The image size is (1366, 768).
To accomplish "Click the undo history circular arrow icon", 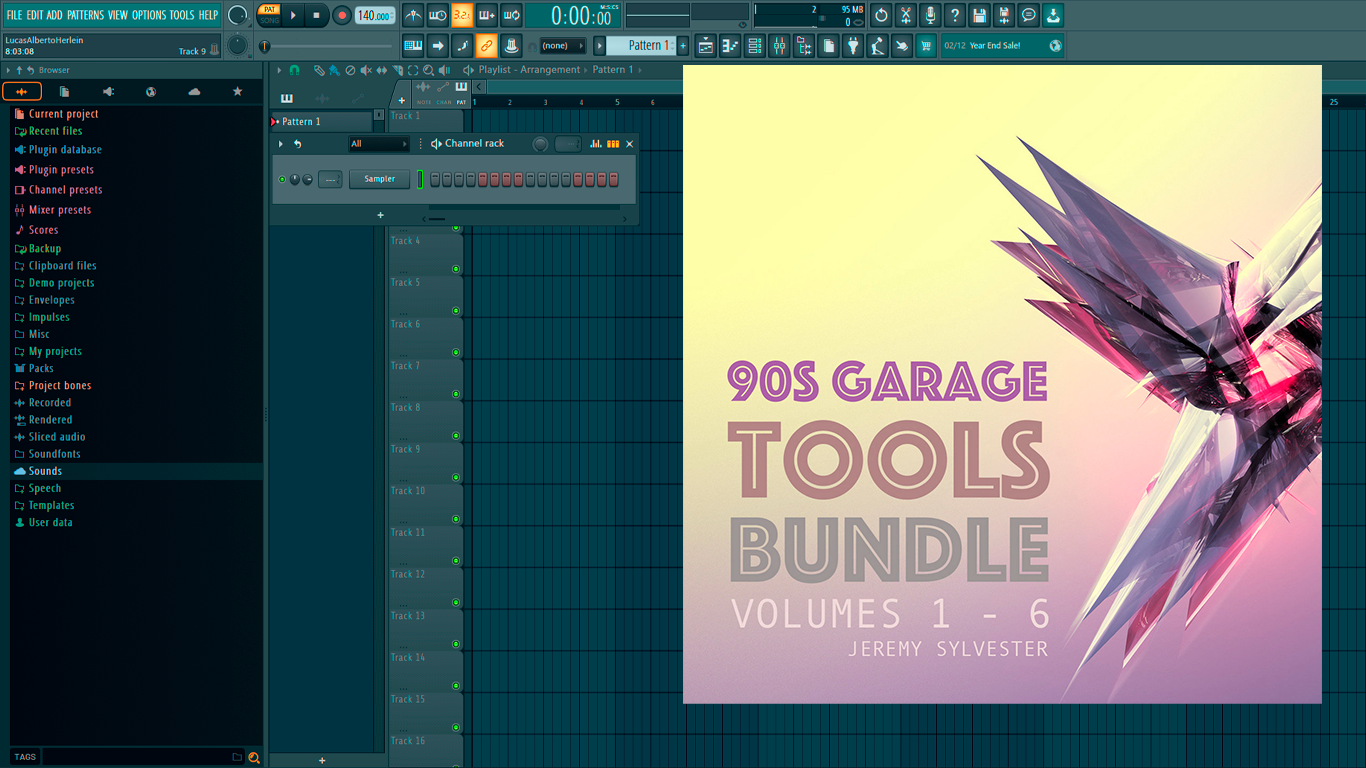I will click(x=881, y=15).
